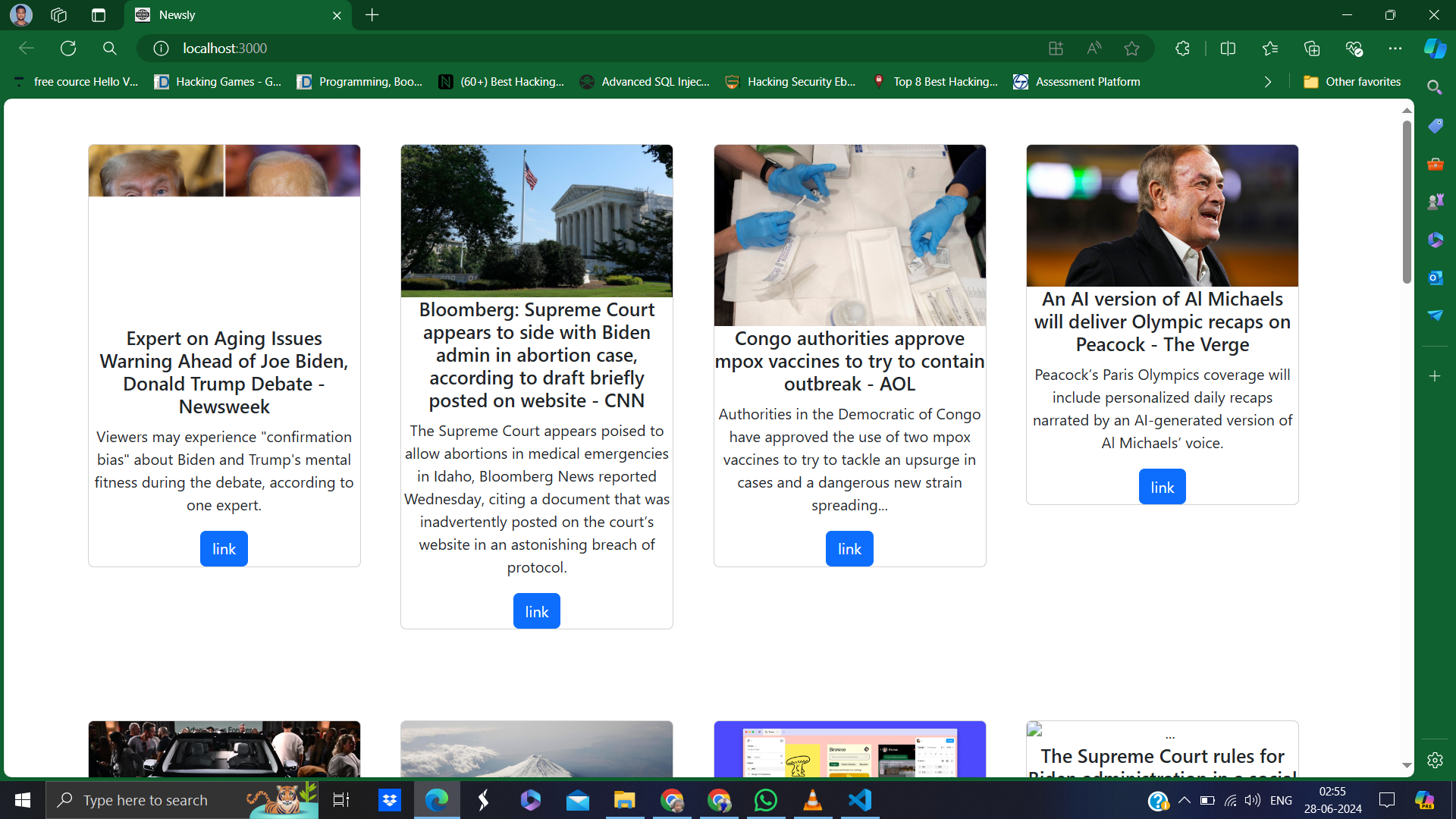The width and height of the screenshot is (1456, 819).
Task: Open a new tab with the plus button
Action: 372,15
